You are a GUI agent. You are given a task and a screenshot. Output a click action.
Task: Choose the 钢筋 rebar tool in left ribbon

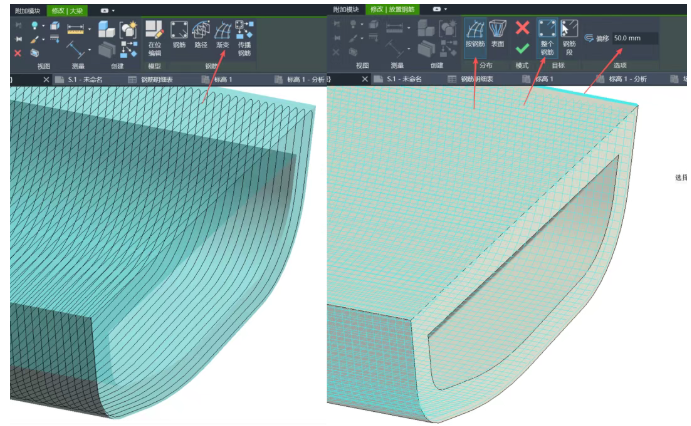coord(179,34)
